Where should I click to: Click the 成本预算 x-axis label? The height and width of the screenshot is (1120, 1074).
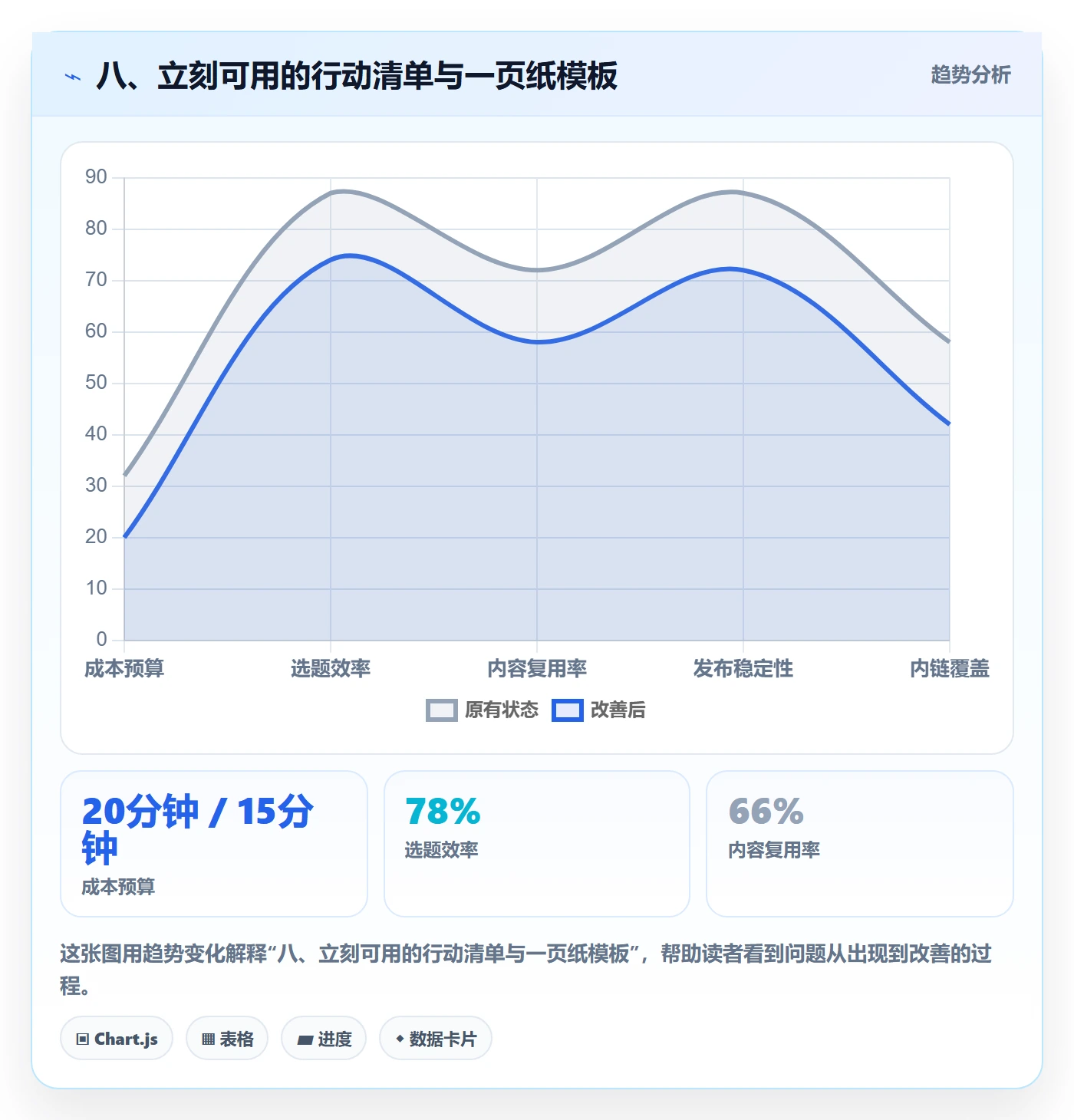(124, 669)
